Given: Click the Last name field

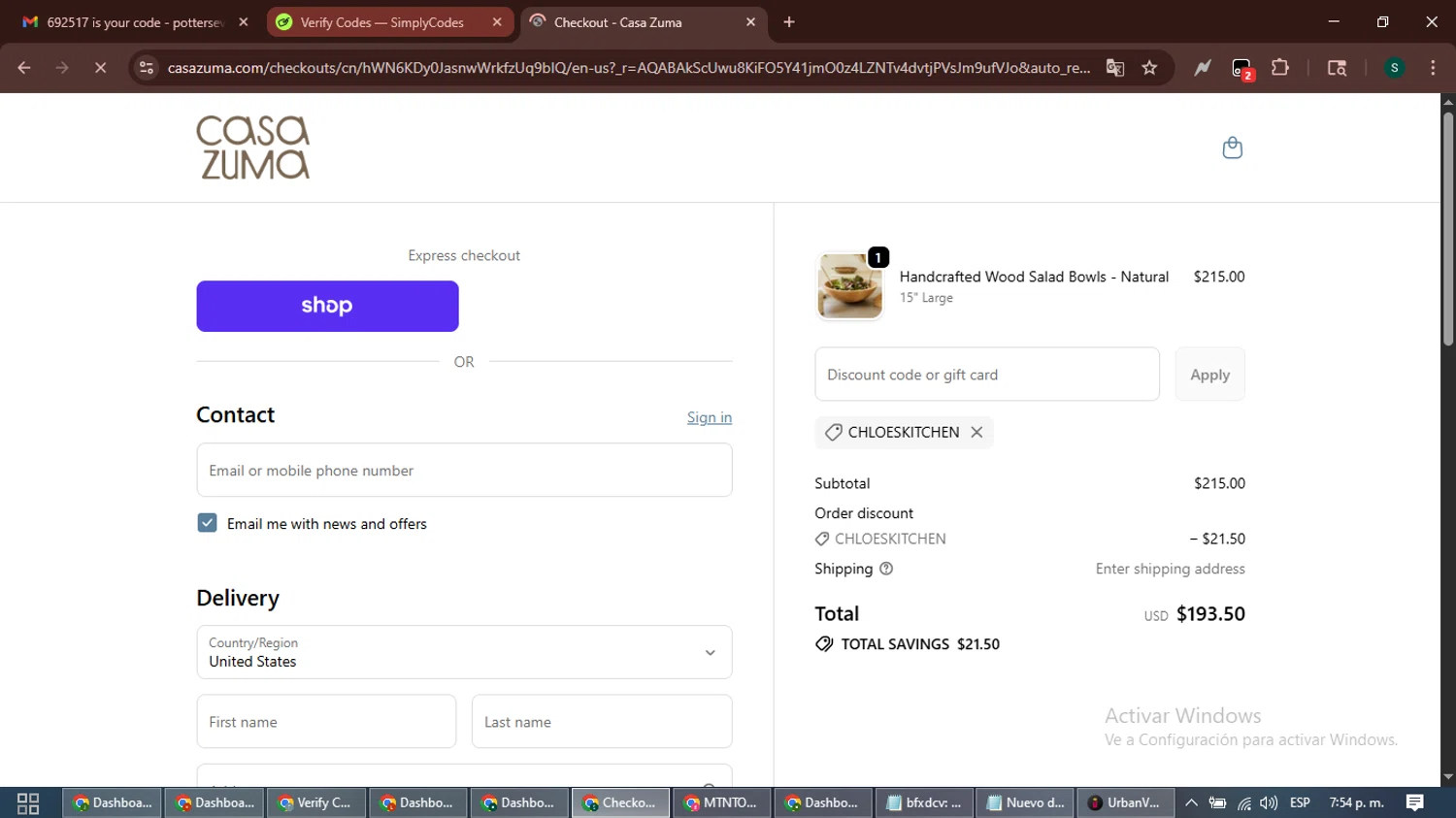Looking at the screenshot, I should click(x=602, y=722).
